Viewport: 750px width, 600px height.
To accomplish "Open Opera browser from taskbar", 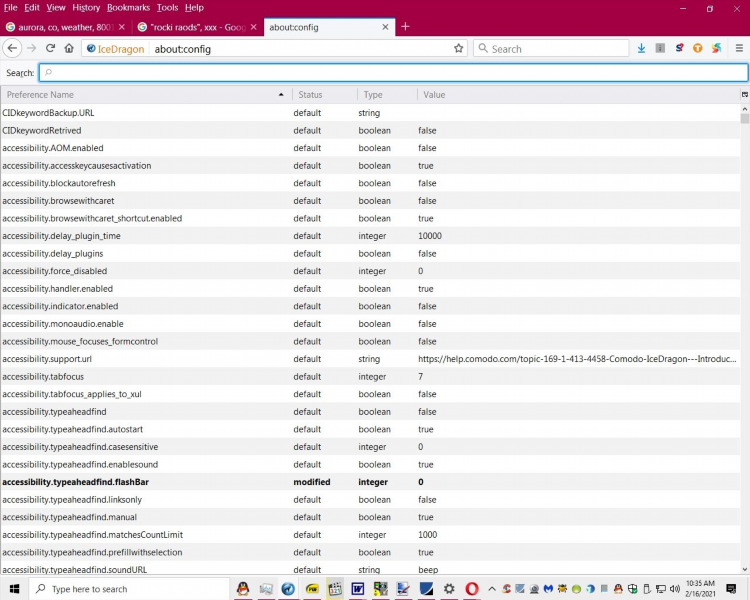I will click(x=472, y=589).
